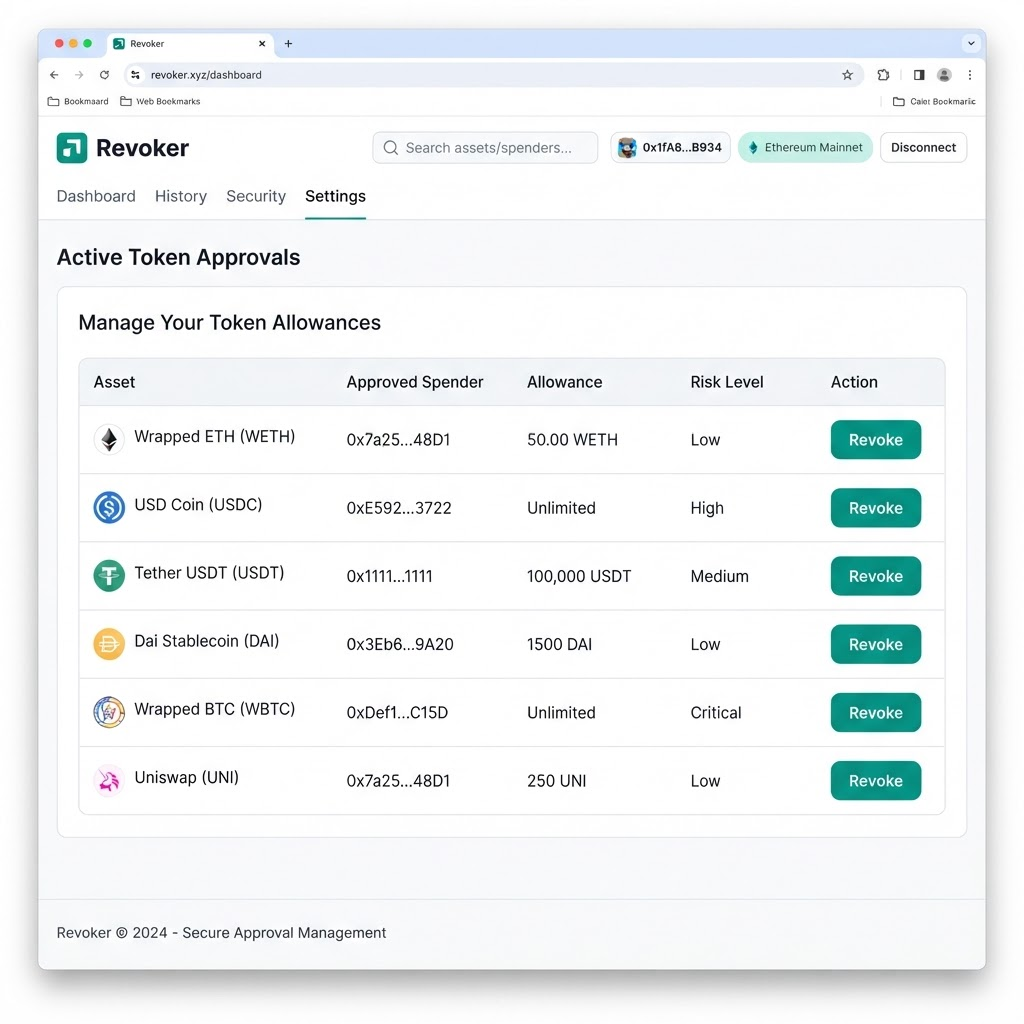Click the 1500 DAI allowance value
Viewport: 1024px width, 1024px height.
pyautogui.click(x=560, y=645)
